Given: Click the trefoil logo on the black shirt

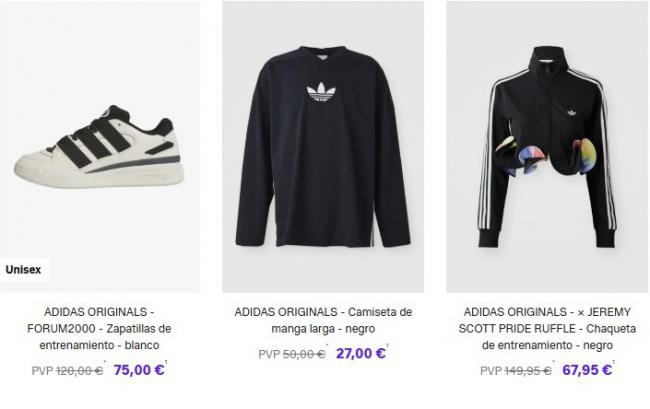Looking at the screenshot, I should coord(321,92).
